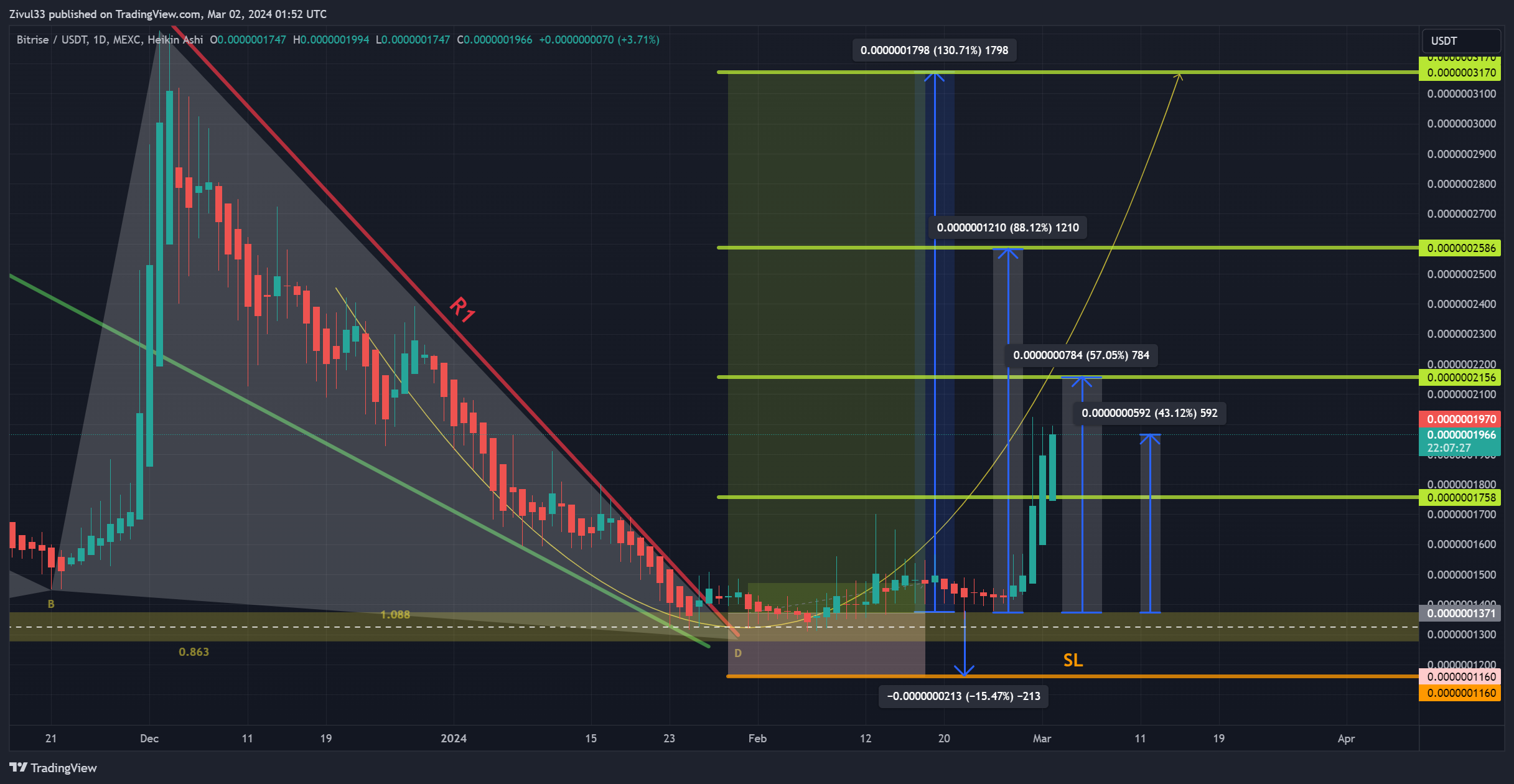Click the D harmonic point label
The height and width of the screenshot is (784, 1514).
coord(738,653)
